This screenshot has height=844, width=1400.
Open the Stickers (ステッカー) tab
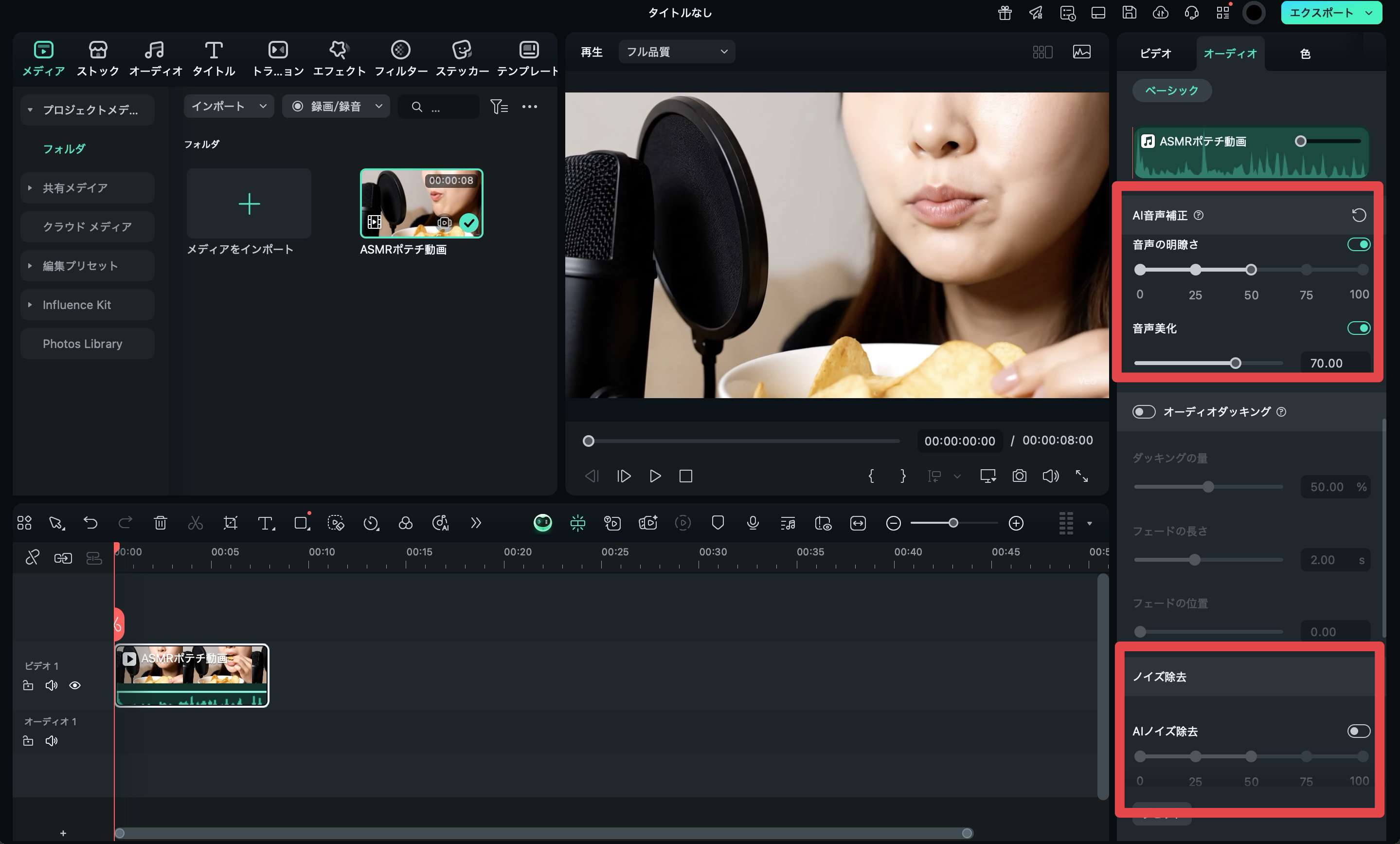tap(462, 58)
